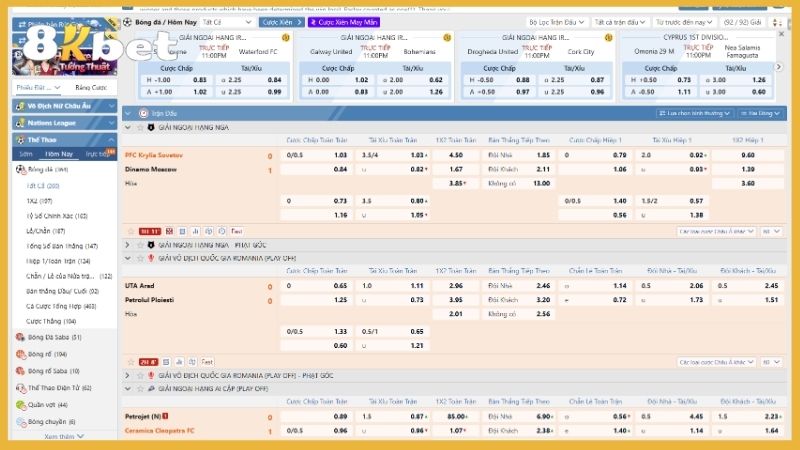Viewport: 800px width, 450px height.
Task: Star the Giải Ngoại Hạng Ai Cập (Play Off) league
Action: [x=140, y=389]
